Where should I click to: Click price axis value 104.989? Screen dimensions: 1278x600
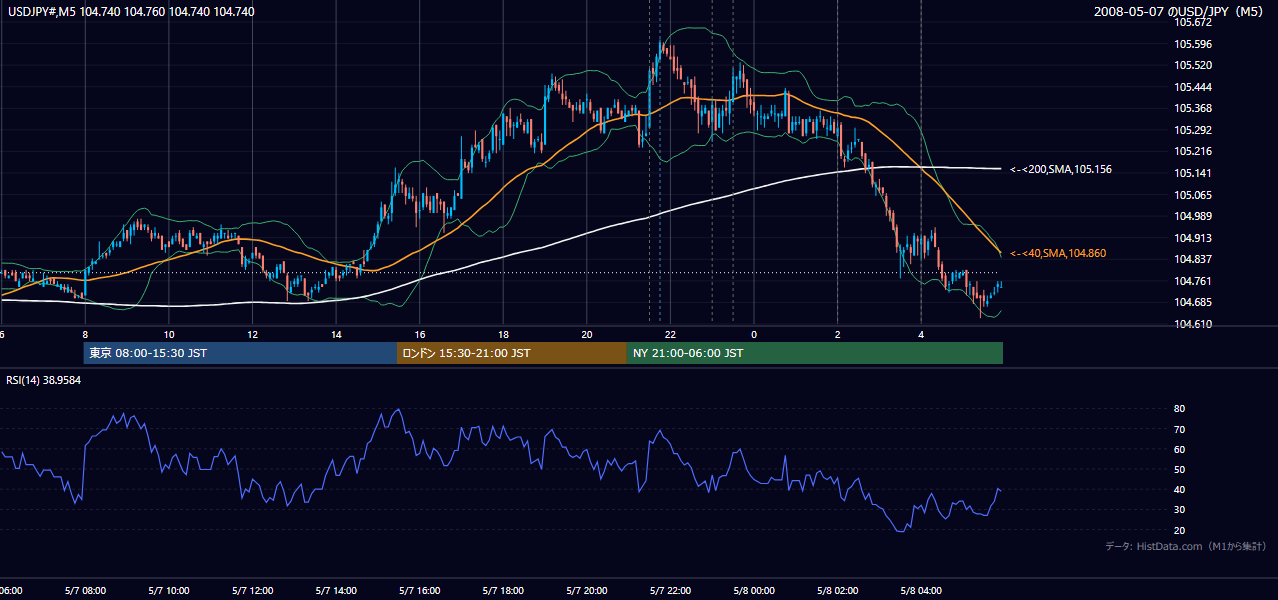1193,216
